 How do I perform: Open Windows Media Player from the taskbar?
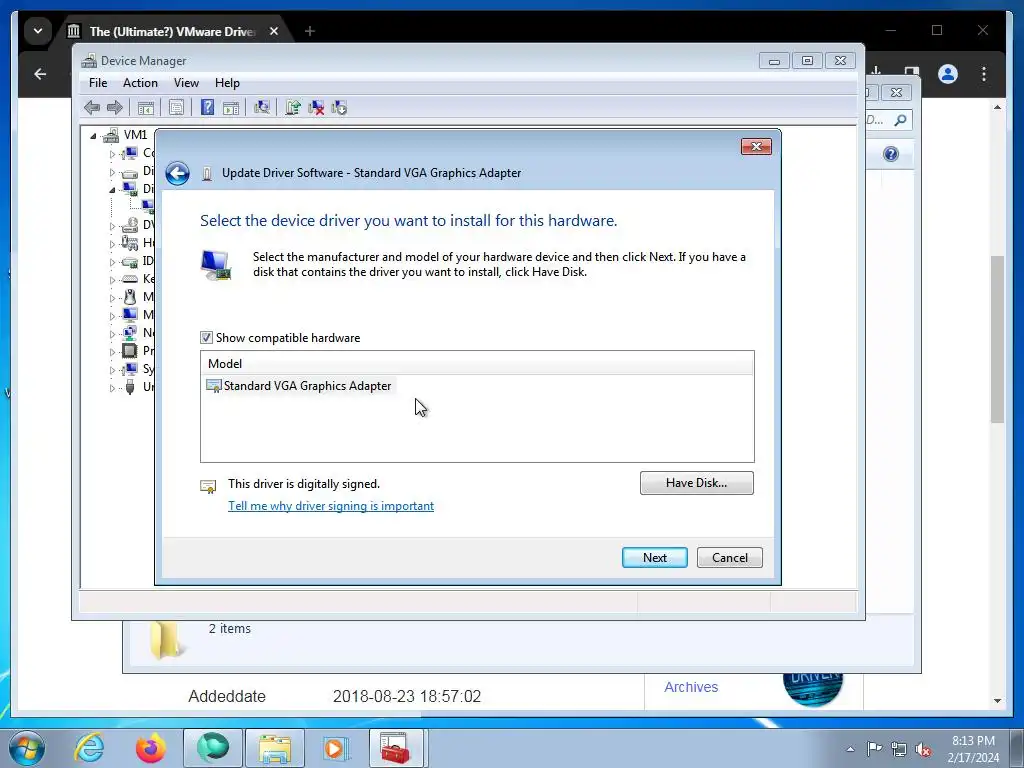coord(336,748)
